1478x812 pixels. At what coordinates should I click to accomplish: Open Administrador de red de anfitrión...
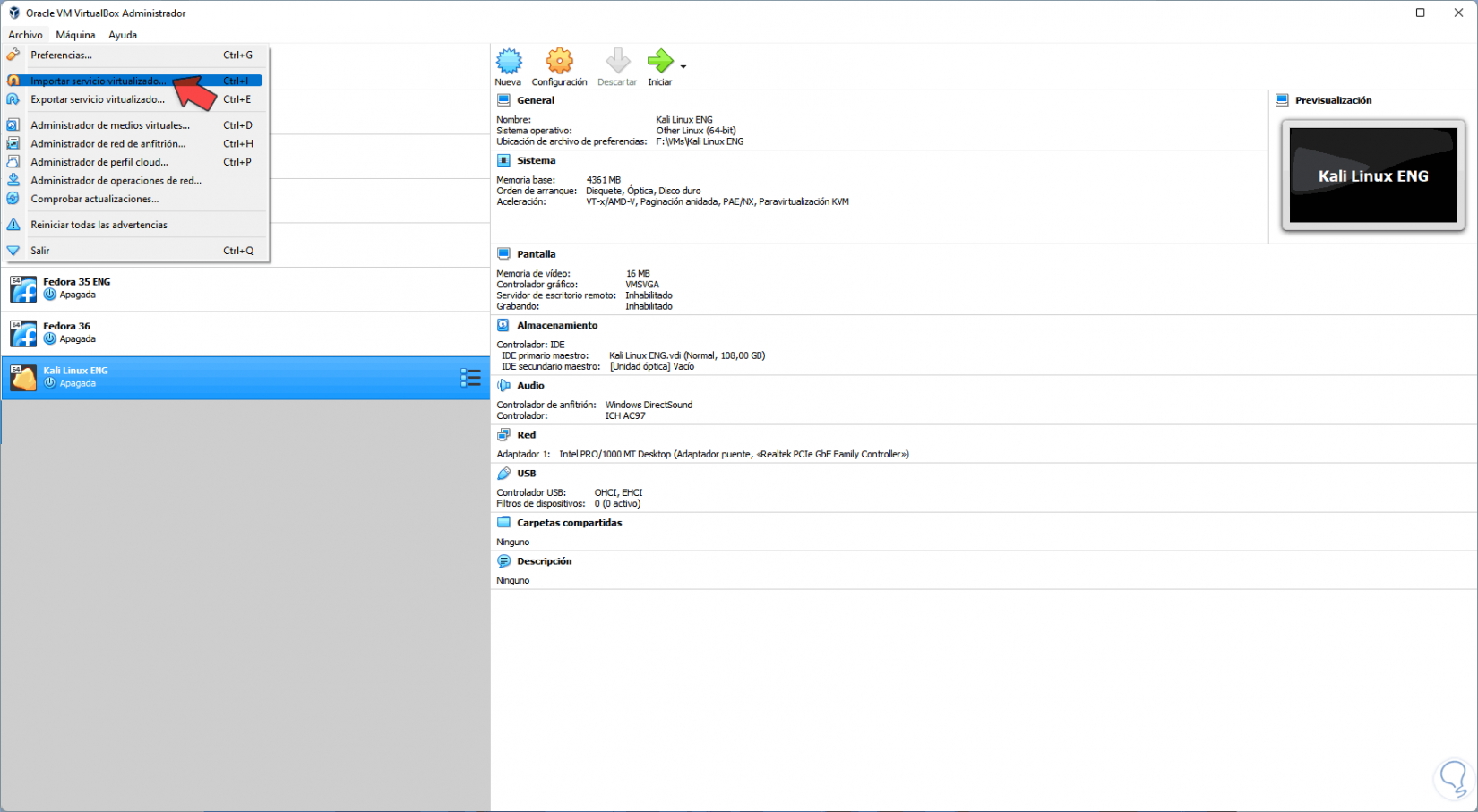coord(134,143)
